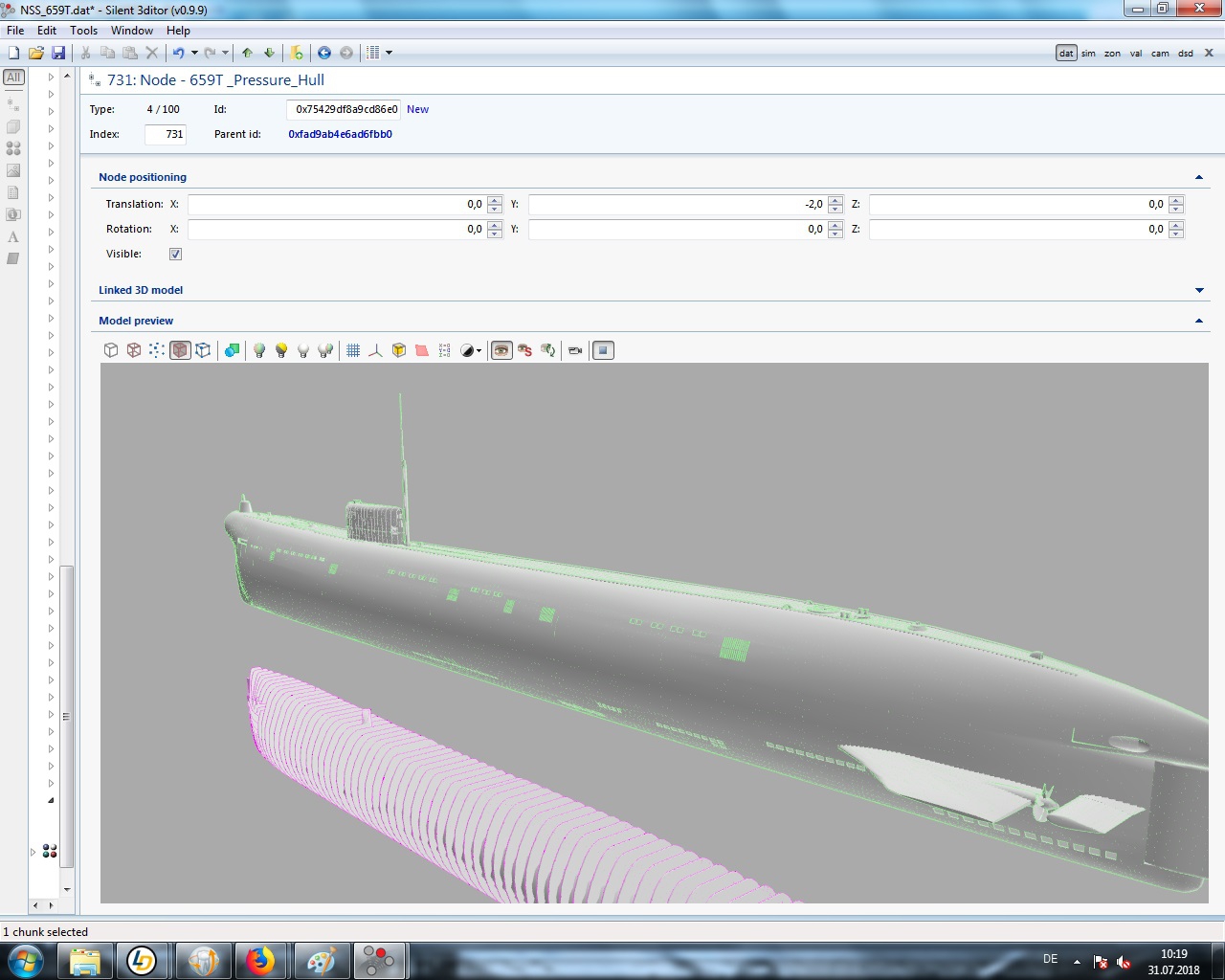Click the Rotation Z input field
The height and width of the screenshot is (980, 1225).
(x=1018, y=229)
